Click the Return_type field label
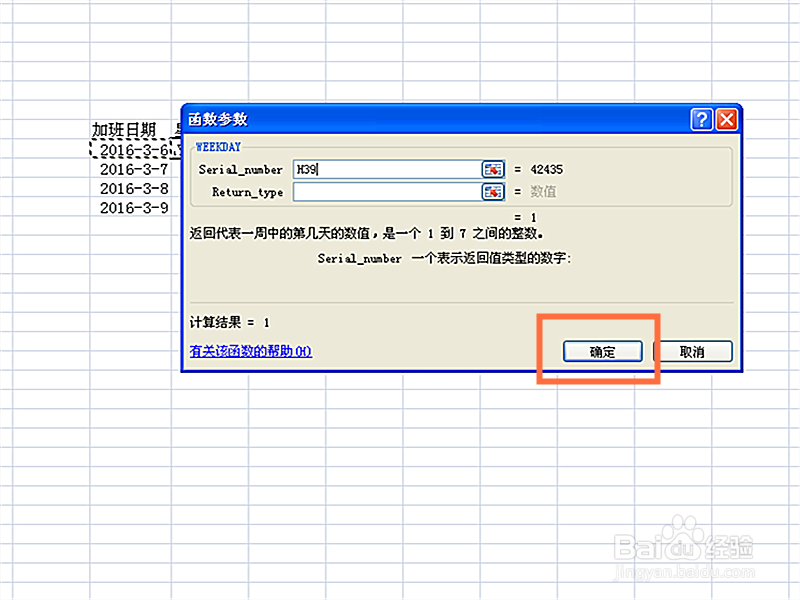 (247, 192)
